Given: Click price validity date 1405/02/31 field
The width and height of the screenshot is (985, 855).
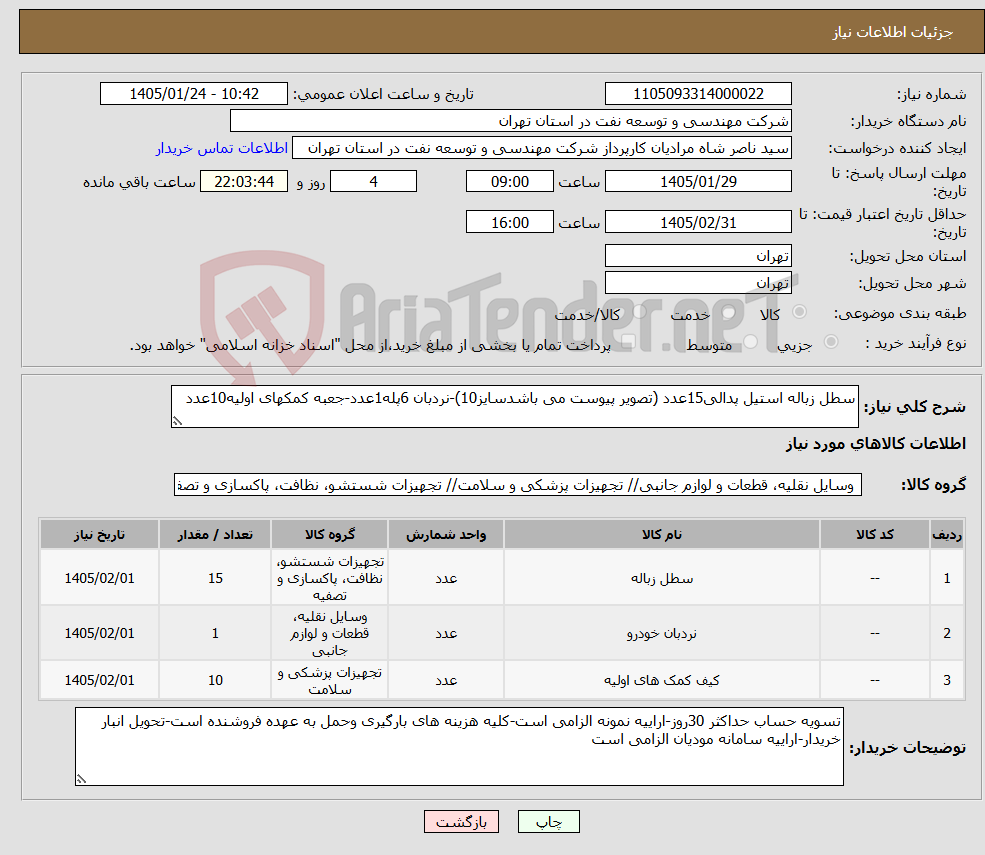Looking at the screenshot, I should [698, 222].
